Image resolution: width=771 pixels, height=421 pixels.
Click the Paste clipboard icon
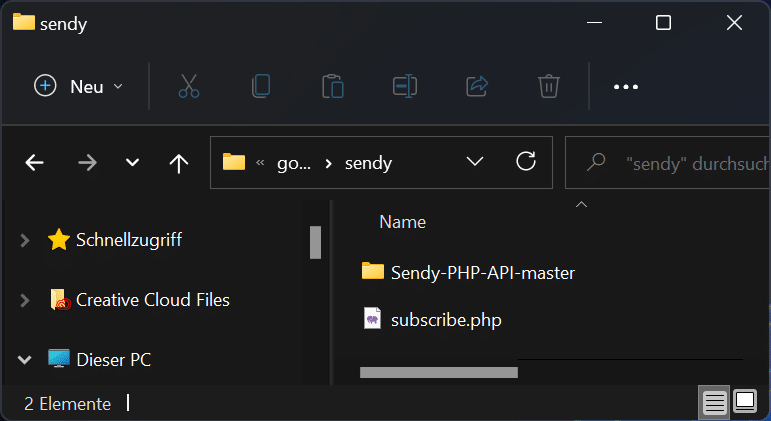pyautogui.click(x=333, y=86)
